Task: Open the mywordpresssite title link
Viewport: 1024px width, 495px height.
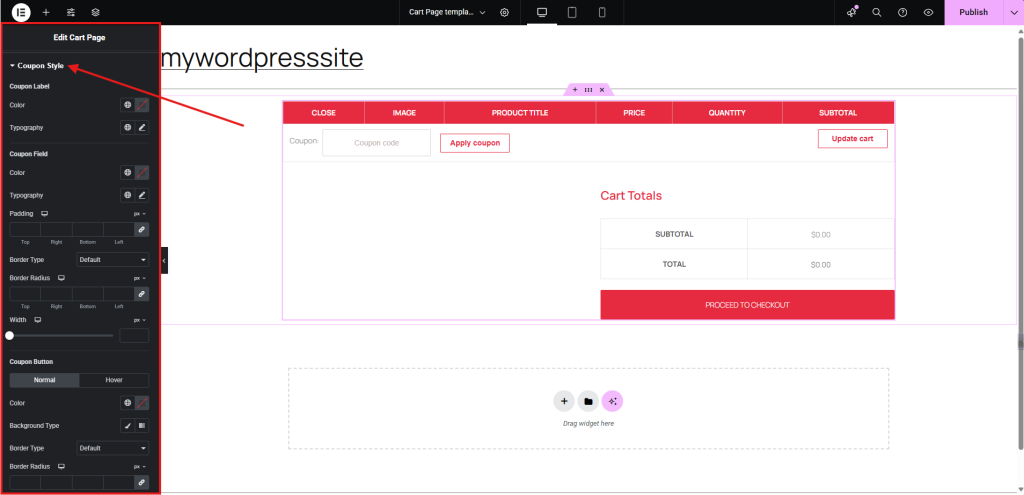Action: click(261, 58)
